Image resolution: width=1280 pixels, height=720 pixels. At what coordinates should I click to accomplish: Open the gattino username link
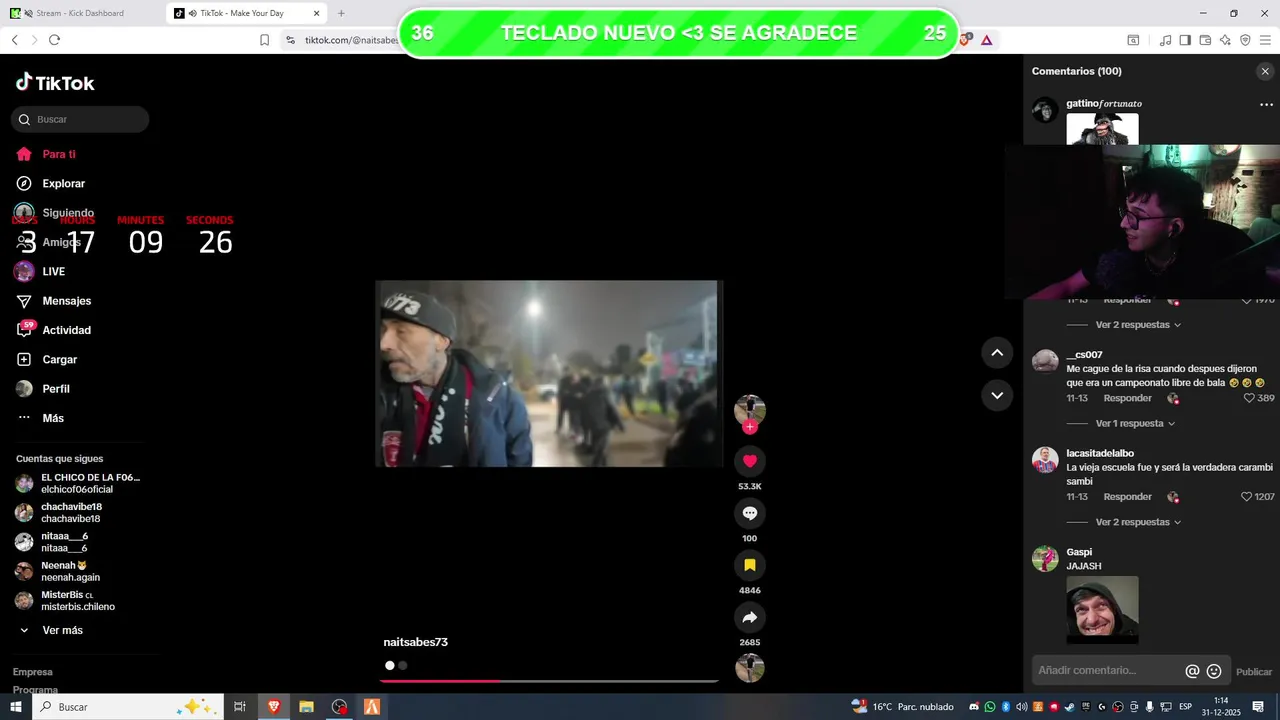tap(1104, 103)
